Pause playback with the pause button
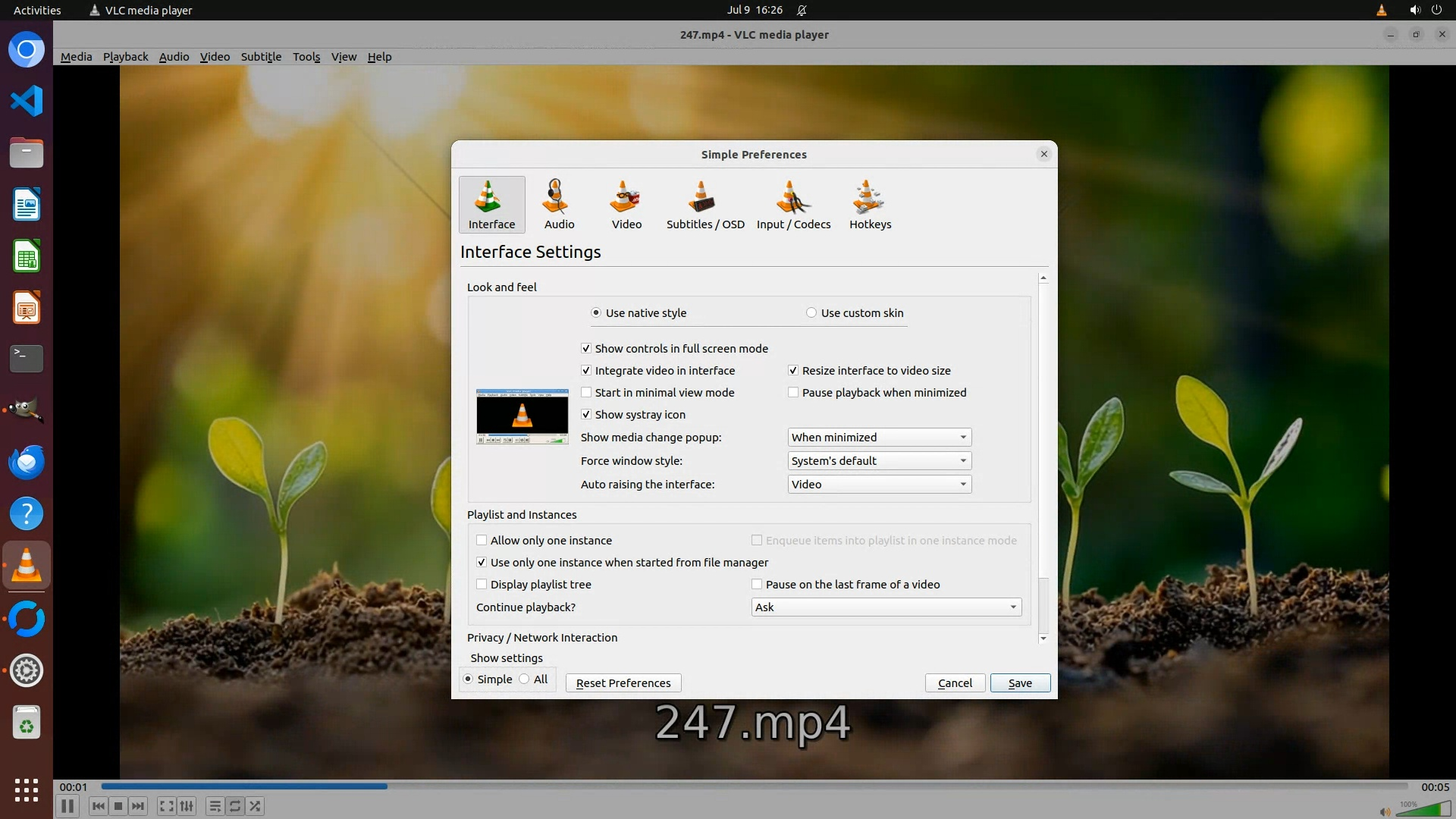Image resolution: width=1456 pixels, height=819 pixels. coord(67,806)
